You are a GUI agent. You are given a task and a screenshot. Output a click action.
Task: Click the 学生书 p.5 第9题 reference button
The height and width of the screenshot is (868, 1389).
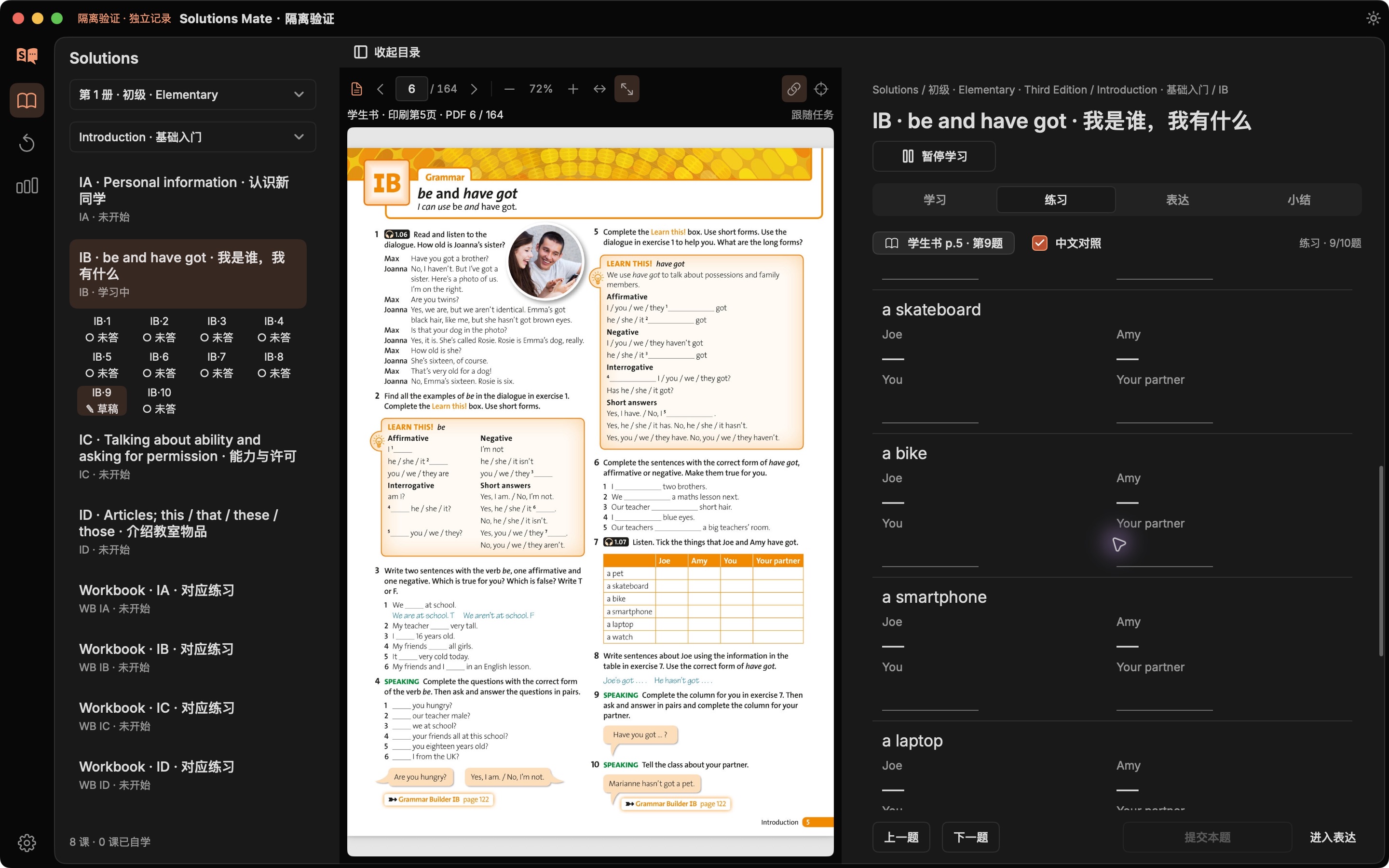tap(943, 244)
